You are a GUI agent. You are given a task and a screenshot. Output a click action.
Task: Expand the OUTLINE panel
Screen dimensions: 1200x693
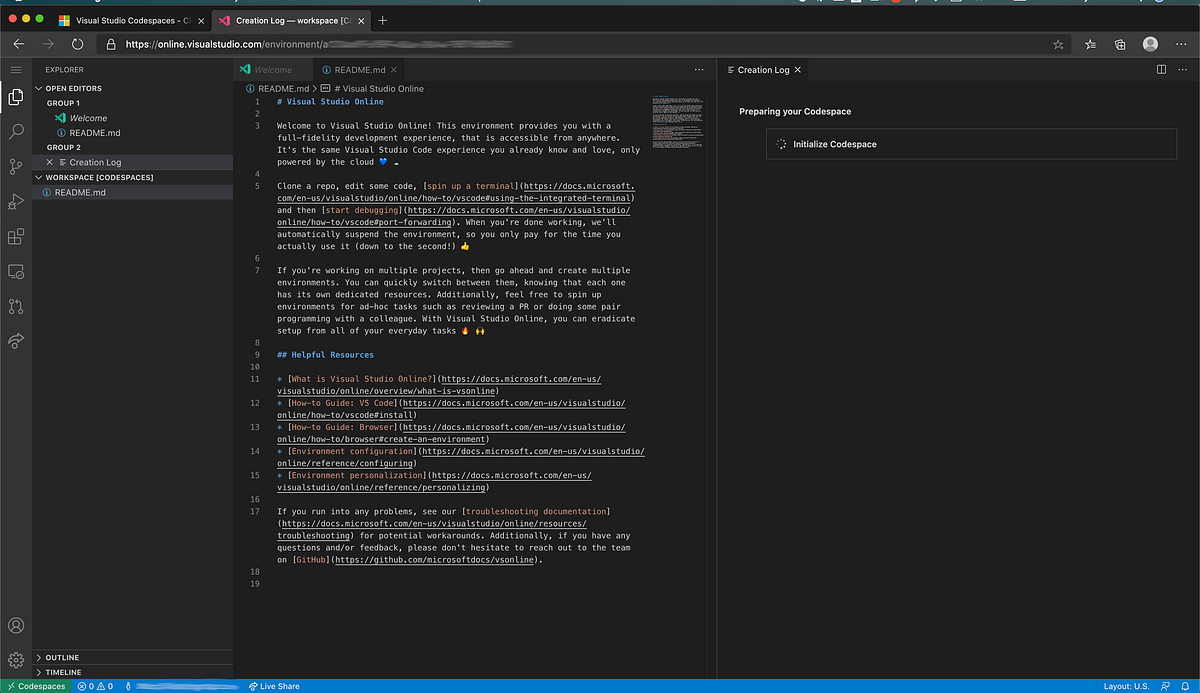click(60, 657)
